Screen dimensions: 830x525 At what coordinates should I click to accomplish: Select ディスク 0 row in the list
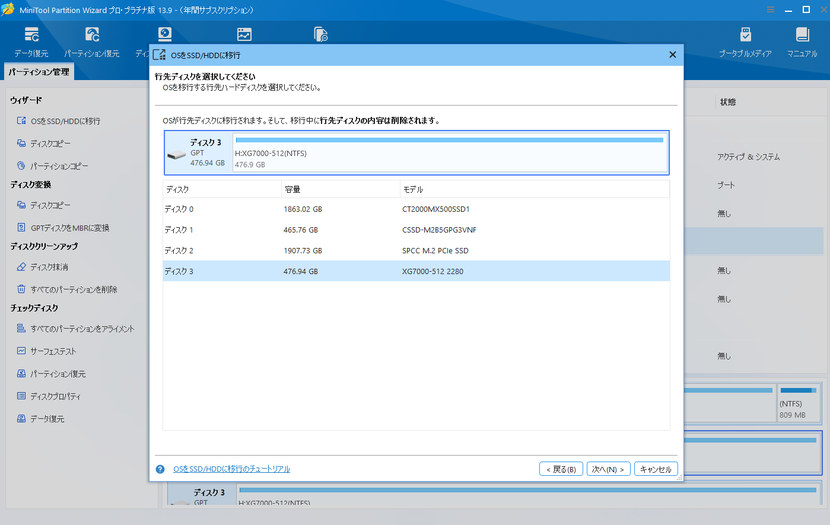coord(416,209)
